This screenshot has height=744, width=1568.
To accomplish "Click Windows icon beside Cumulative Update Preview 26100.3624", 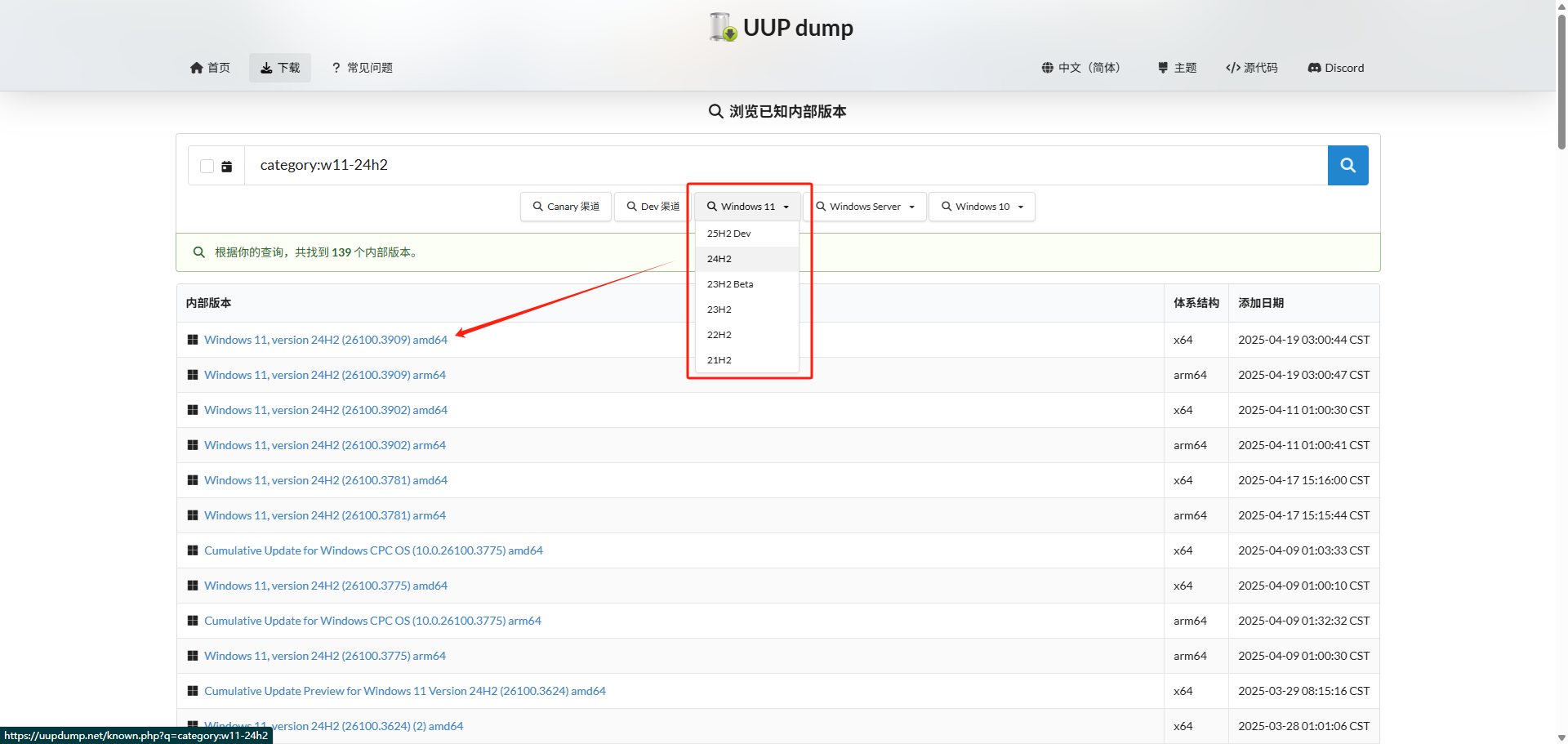I will point(193,691).
